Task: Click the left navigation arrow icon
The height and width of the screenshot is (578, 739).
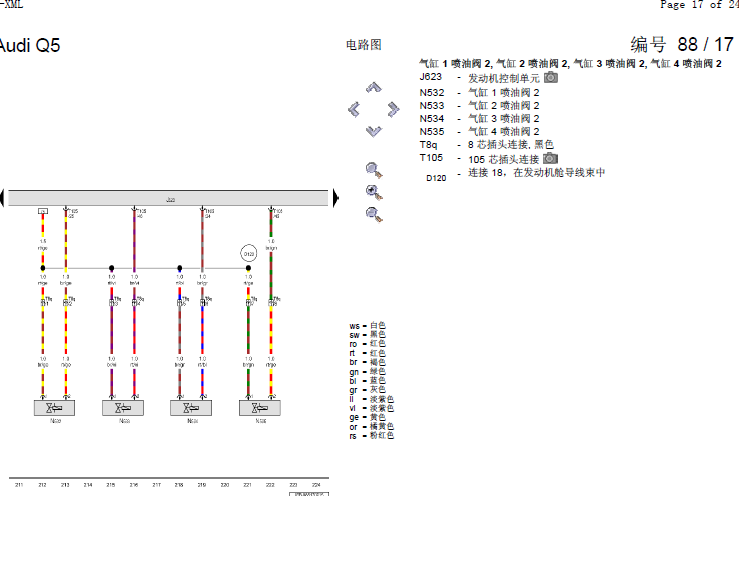Action: pos(354,109)
